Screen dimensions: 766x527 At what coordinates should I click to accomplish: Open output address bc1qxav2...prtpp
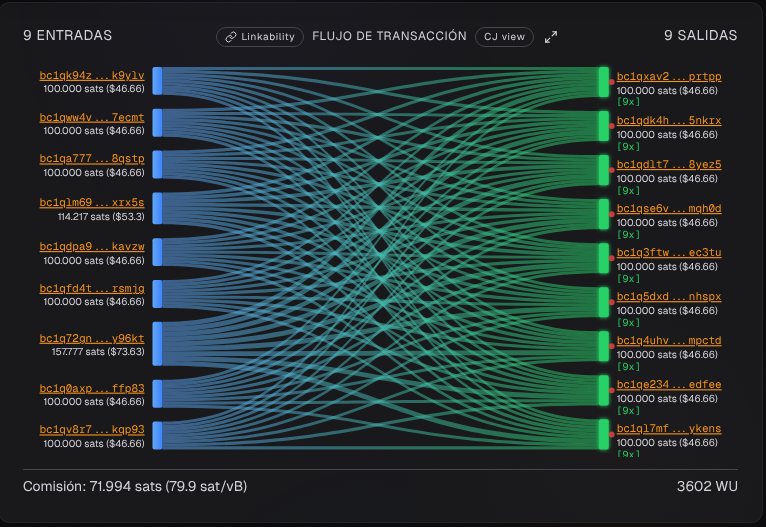click(x=669, y=77)
